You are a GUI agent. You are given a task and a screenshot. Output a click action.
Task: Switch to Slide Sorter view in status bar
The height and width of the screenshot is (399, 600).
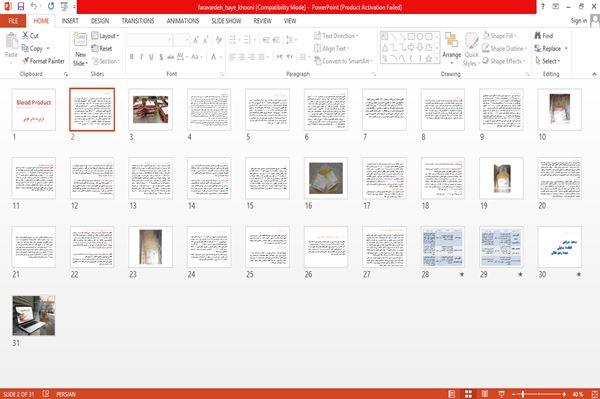(468, 394)
